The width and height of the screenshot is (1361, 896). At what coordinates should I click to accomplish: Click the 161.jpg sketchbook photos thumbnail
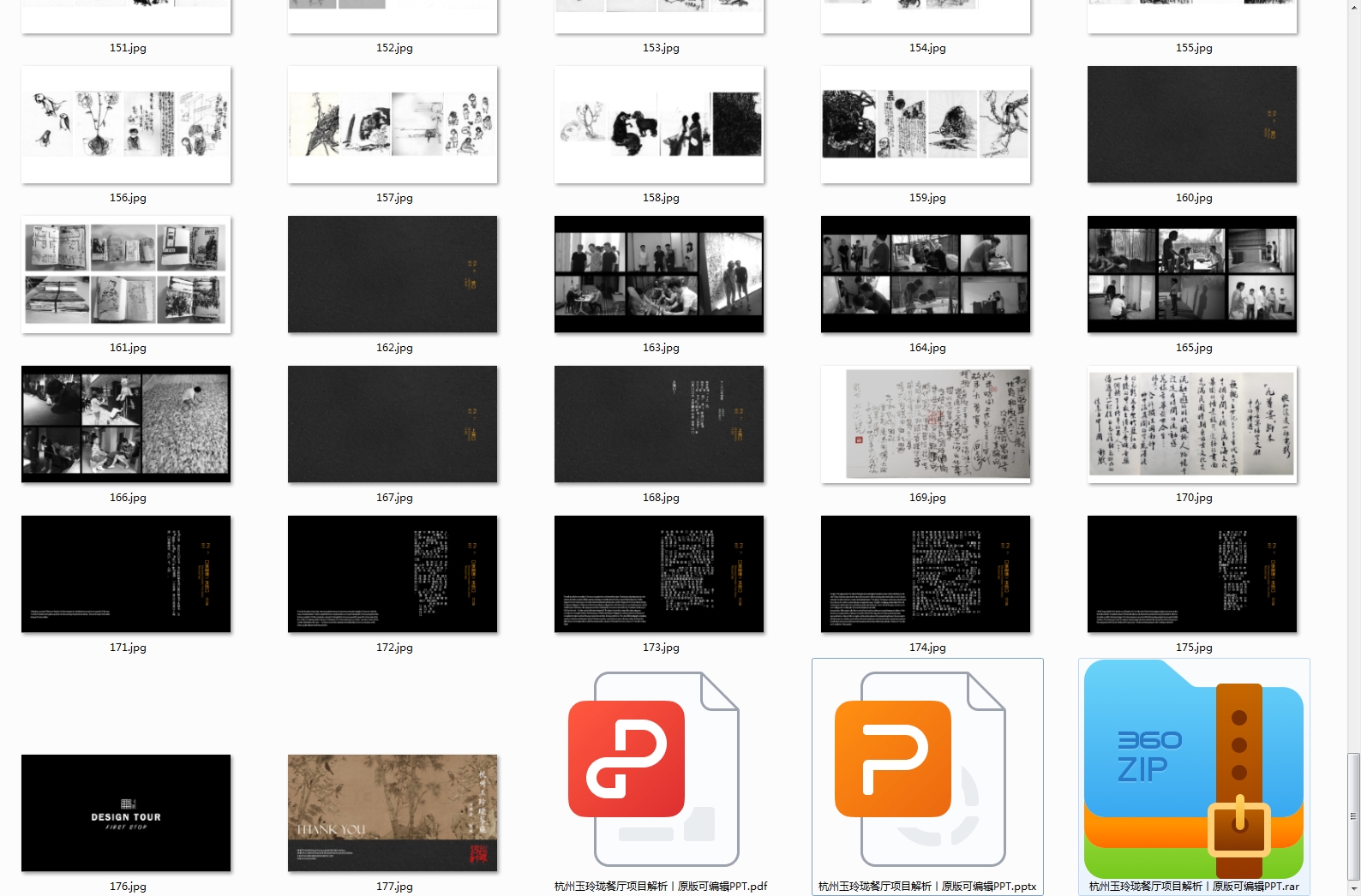tap(126, 274)
